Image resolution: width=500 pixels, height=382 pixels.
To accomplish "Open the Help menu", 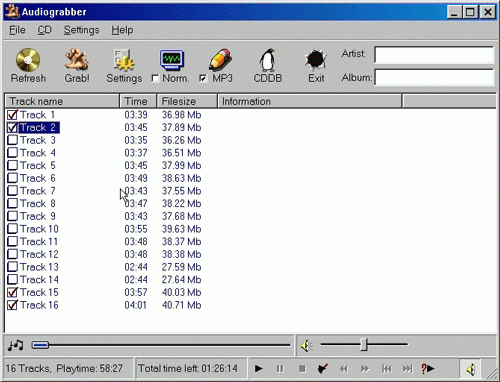I will tap(122, 30).
